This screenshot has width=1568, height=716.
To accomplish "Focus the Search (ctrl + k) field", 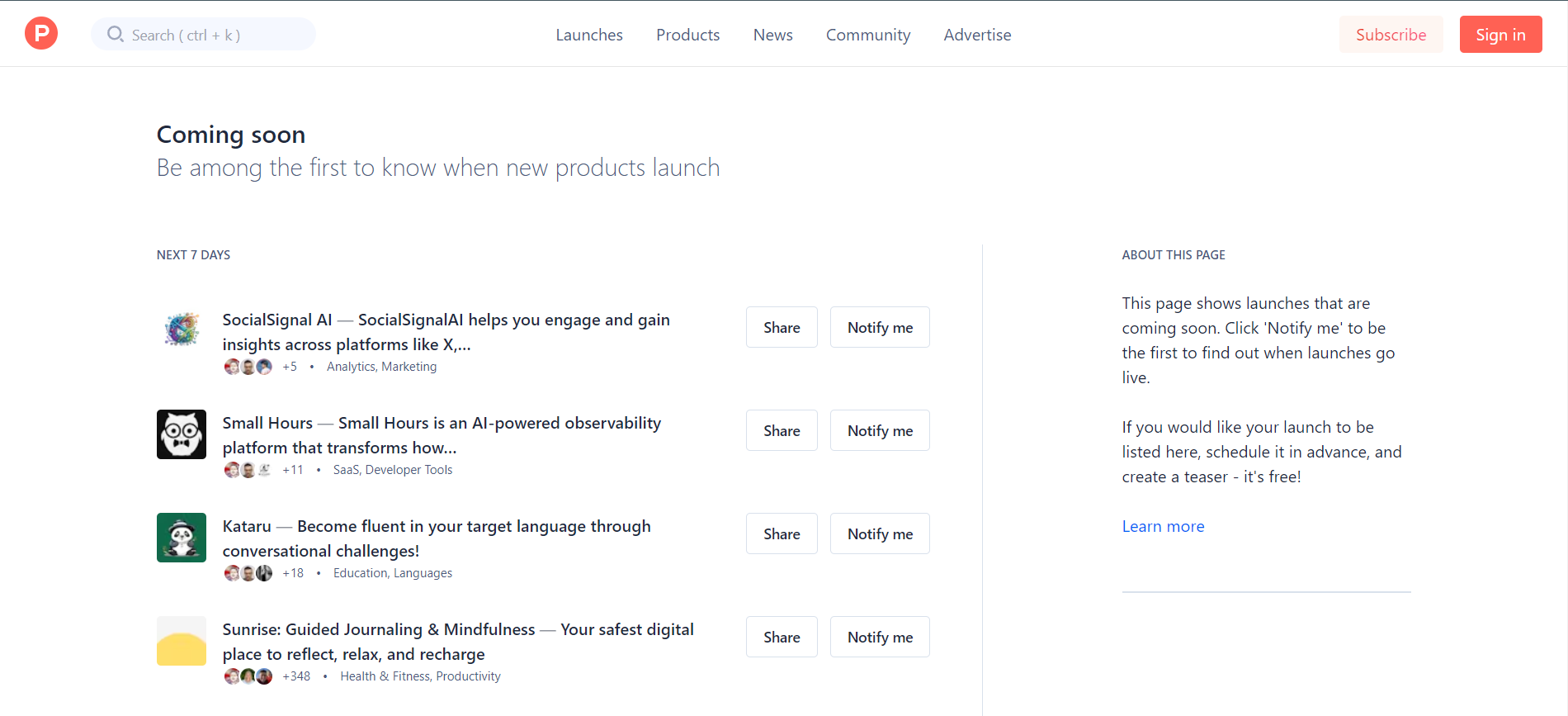I will (x=203, y=34).
